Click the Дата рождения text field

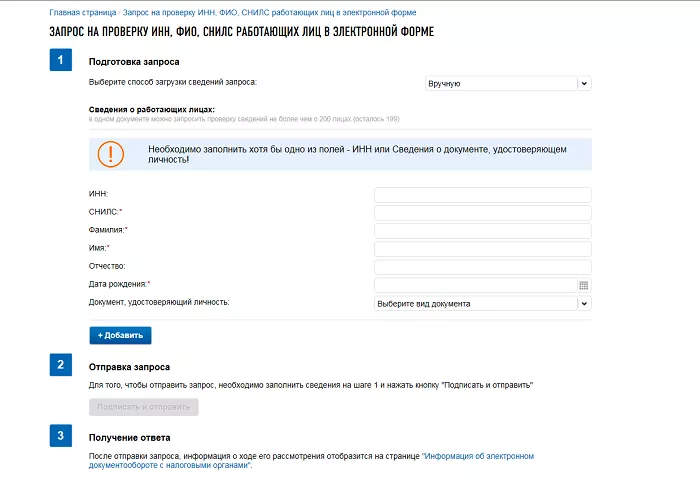tap(474, 285)
